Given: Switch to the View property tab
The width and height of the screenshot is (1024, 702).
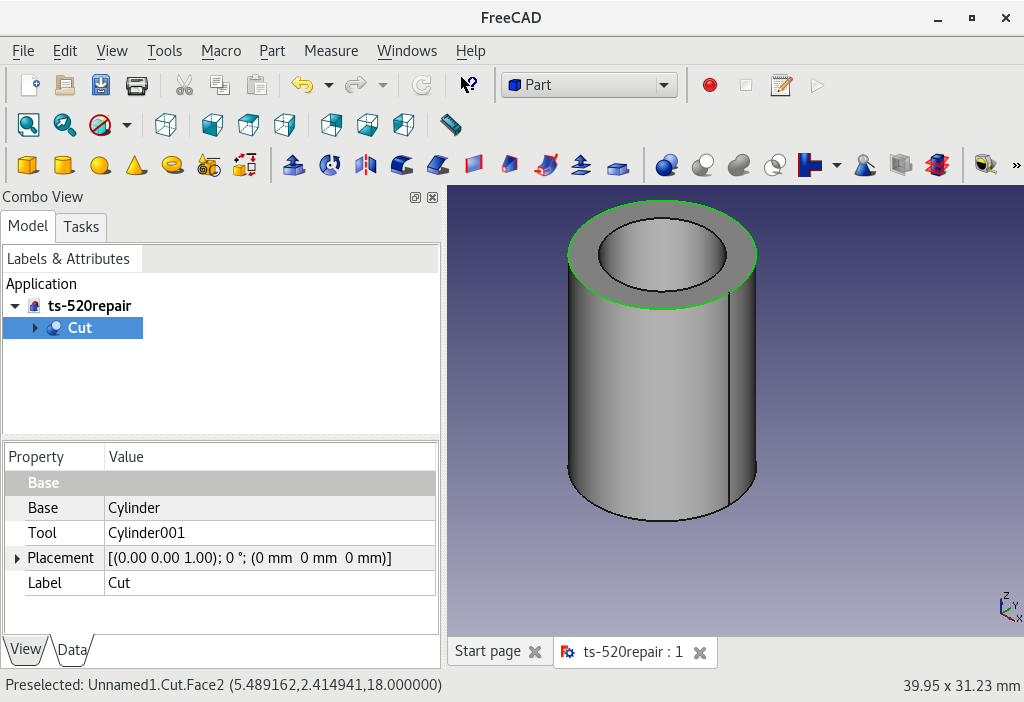Looking at the screenshot, I should point(25,649).
